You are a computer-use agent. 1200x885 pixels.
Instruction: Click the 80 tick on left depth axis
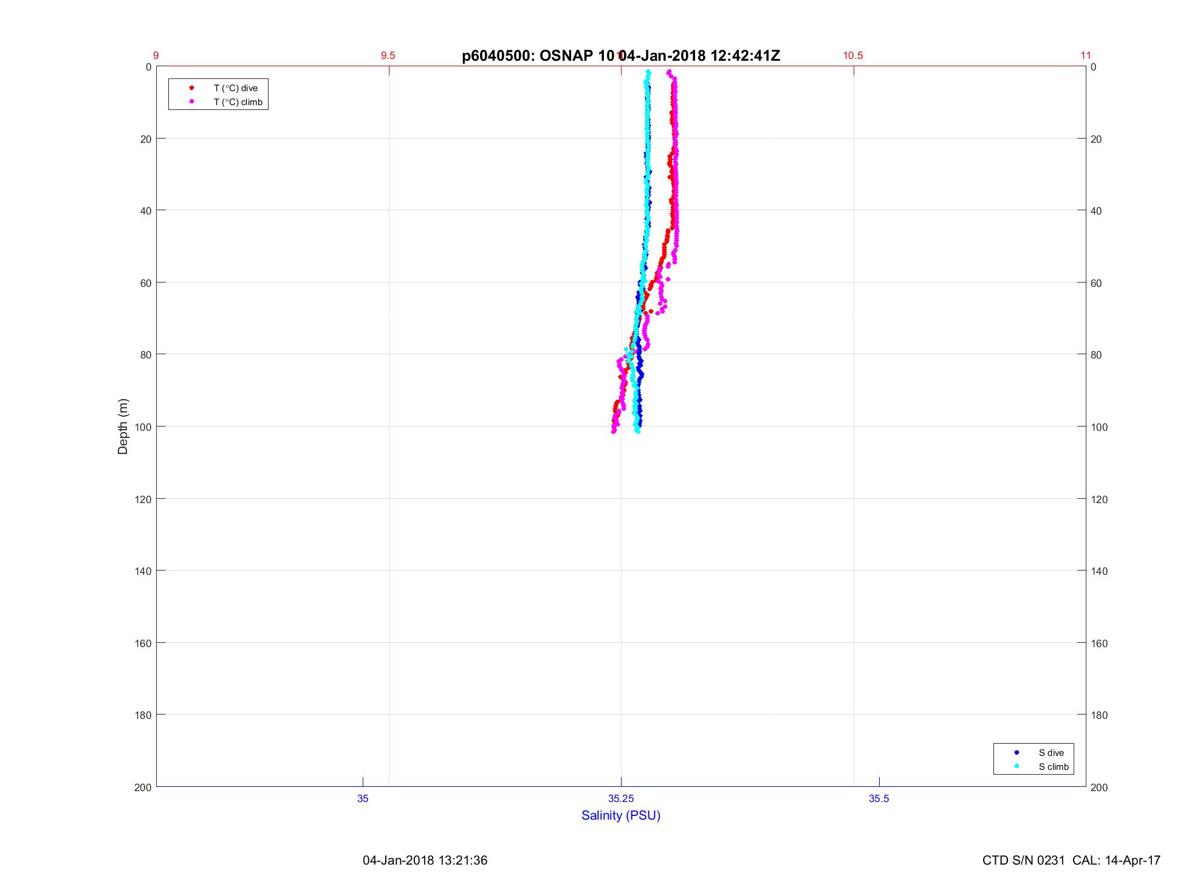146,355
